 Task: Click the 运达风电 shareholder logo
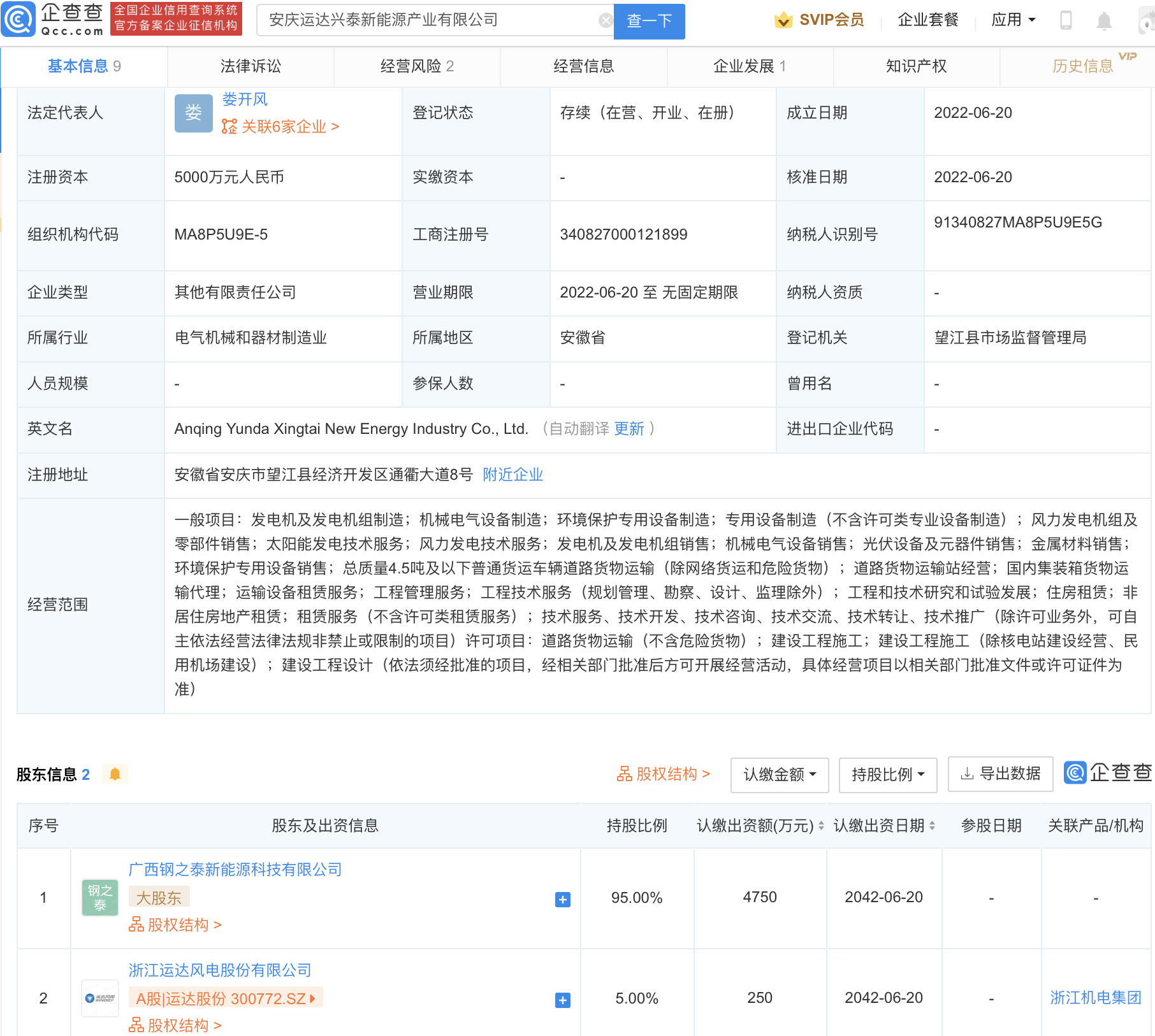100,998
